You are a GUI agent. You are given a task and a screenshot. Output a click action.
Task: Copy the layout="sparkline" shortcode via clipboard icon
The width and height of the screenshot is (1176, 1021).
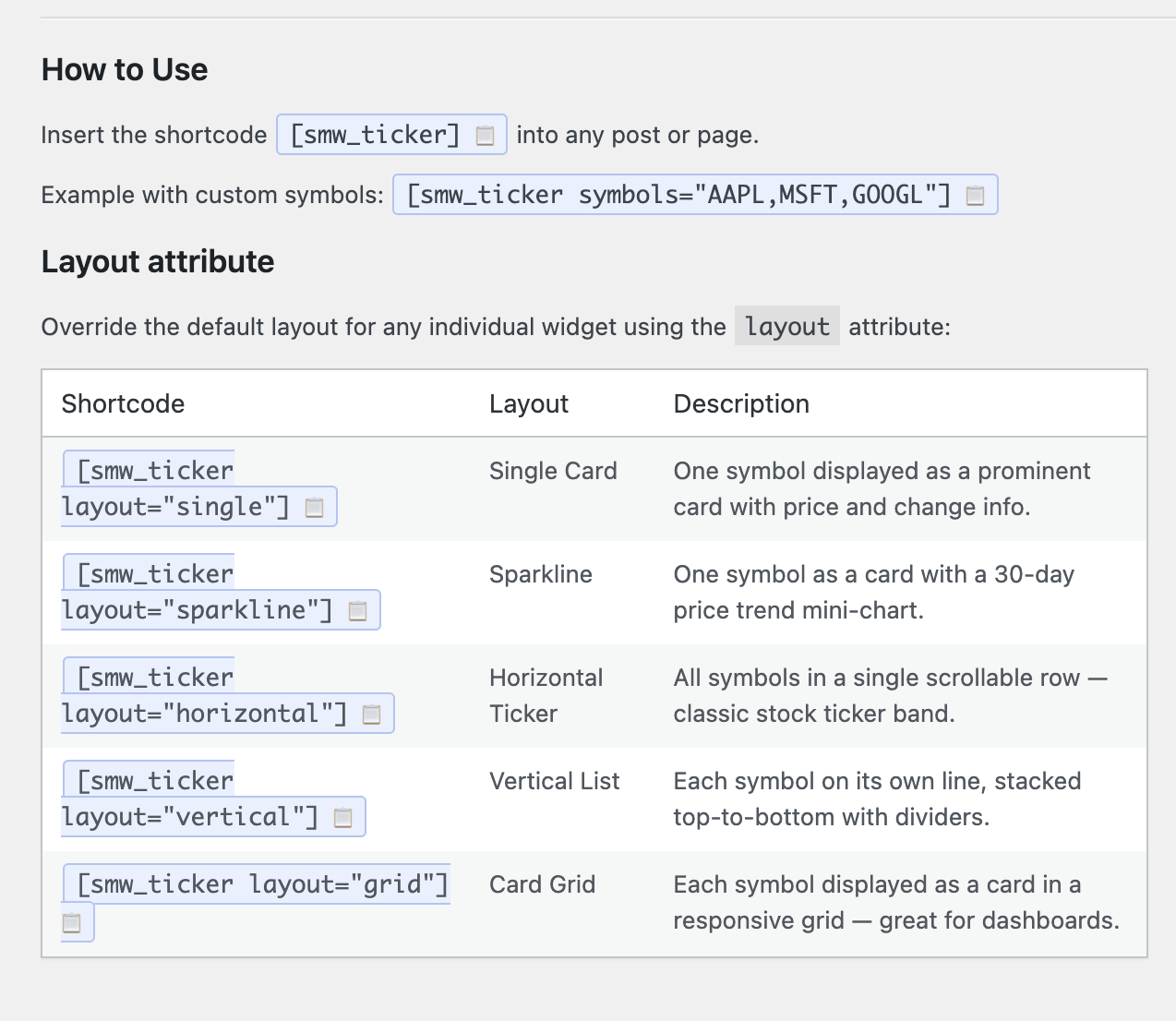(358, 610)
